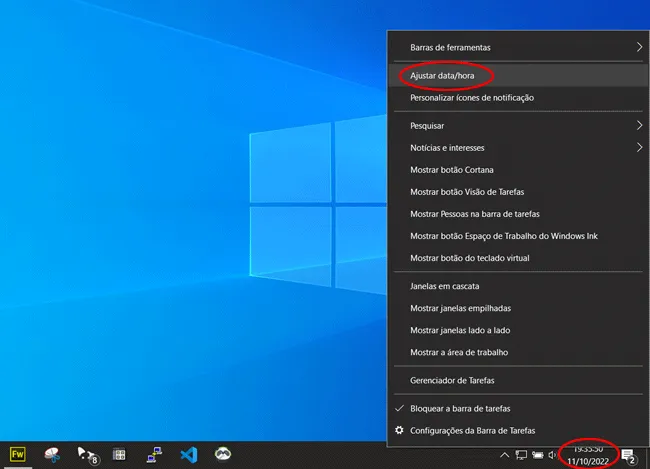
Task: Choose Personalizar ícones de notificação
Action: point(518,97)
